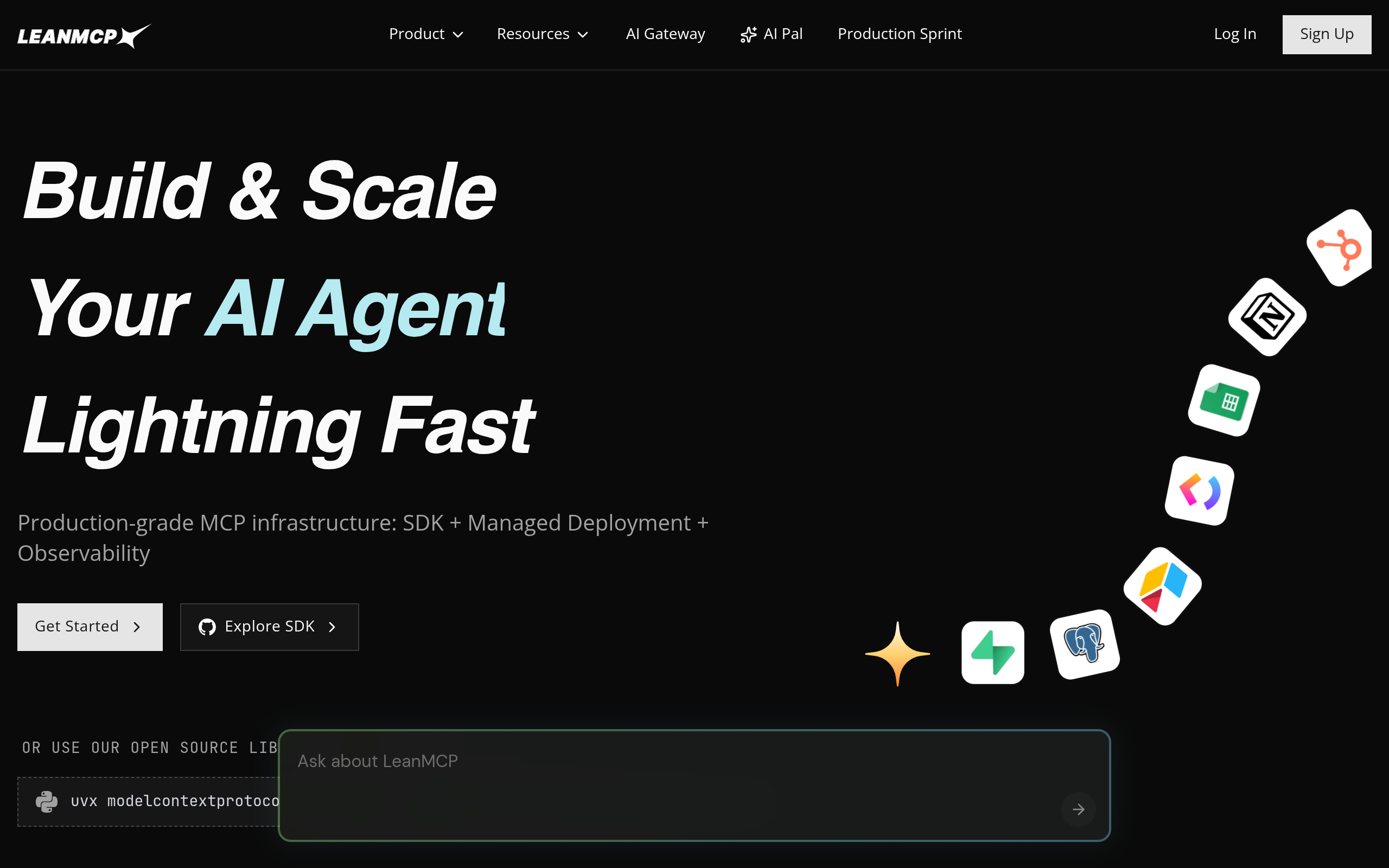Expand the Resources dropdown menu

tap(543, 34)
